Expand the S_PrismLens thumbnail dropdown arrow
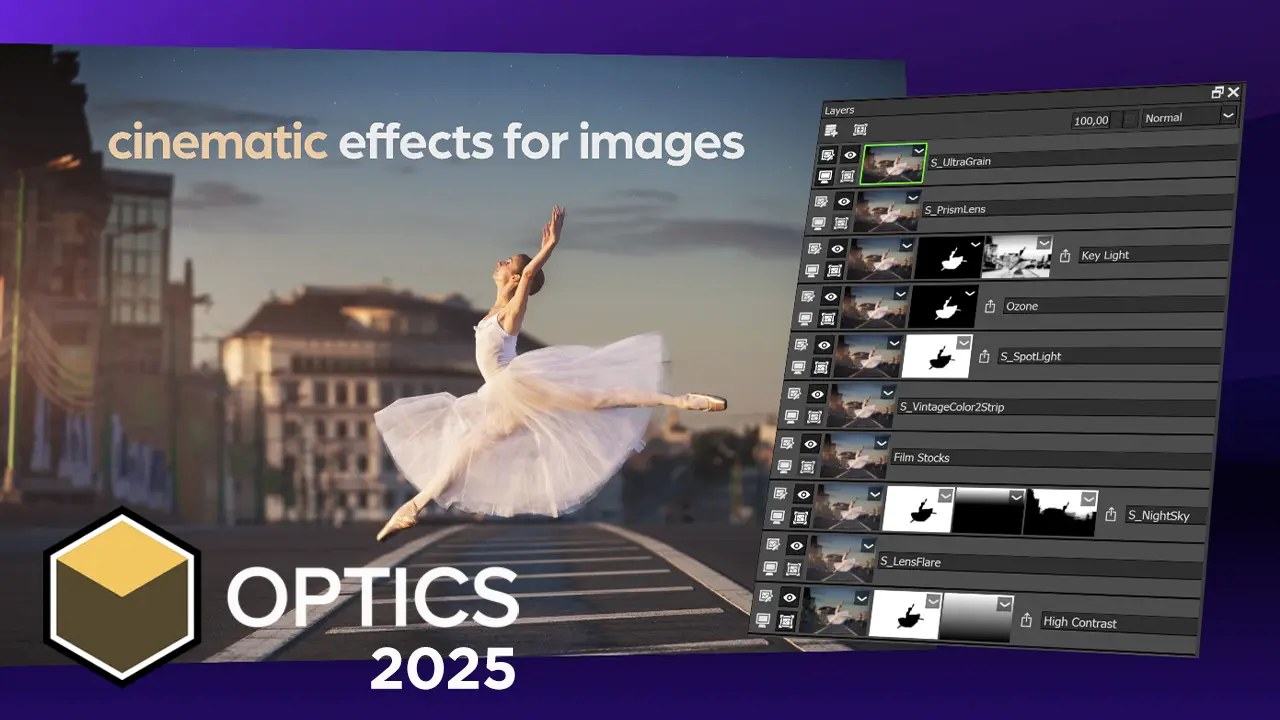Screen dimensions: 1280x720 (x=913, y=198)
